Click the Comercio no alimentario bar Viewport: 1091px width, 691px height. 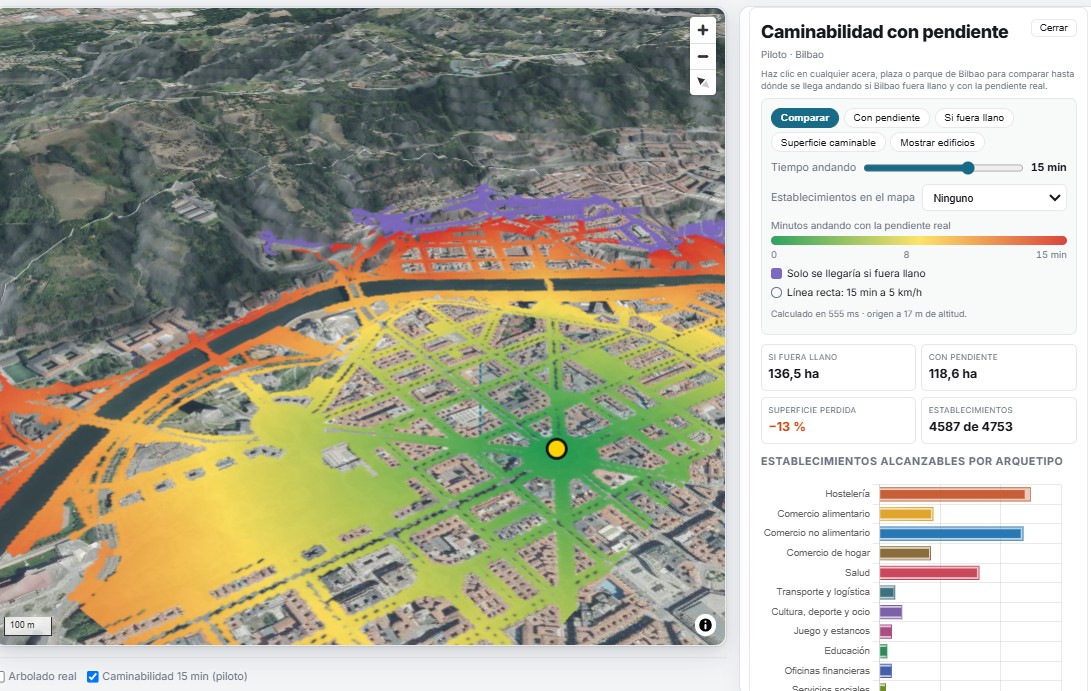click(x=951, y=534)
